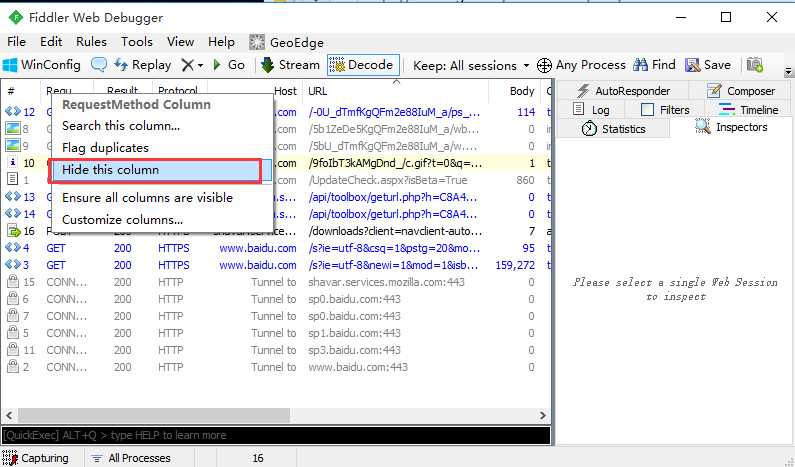This screenshot has height=467, width=795.
Task: Click the URL column header
Action: [x=396, y=91]
